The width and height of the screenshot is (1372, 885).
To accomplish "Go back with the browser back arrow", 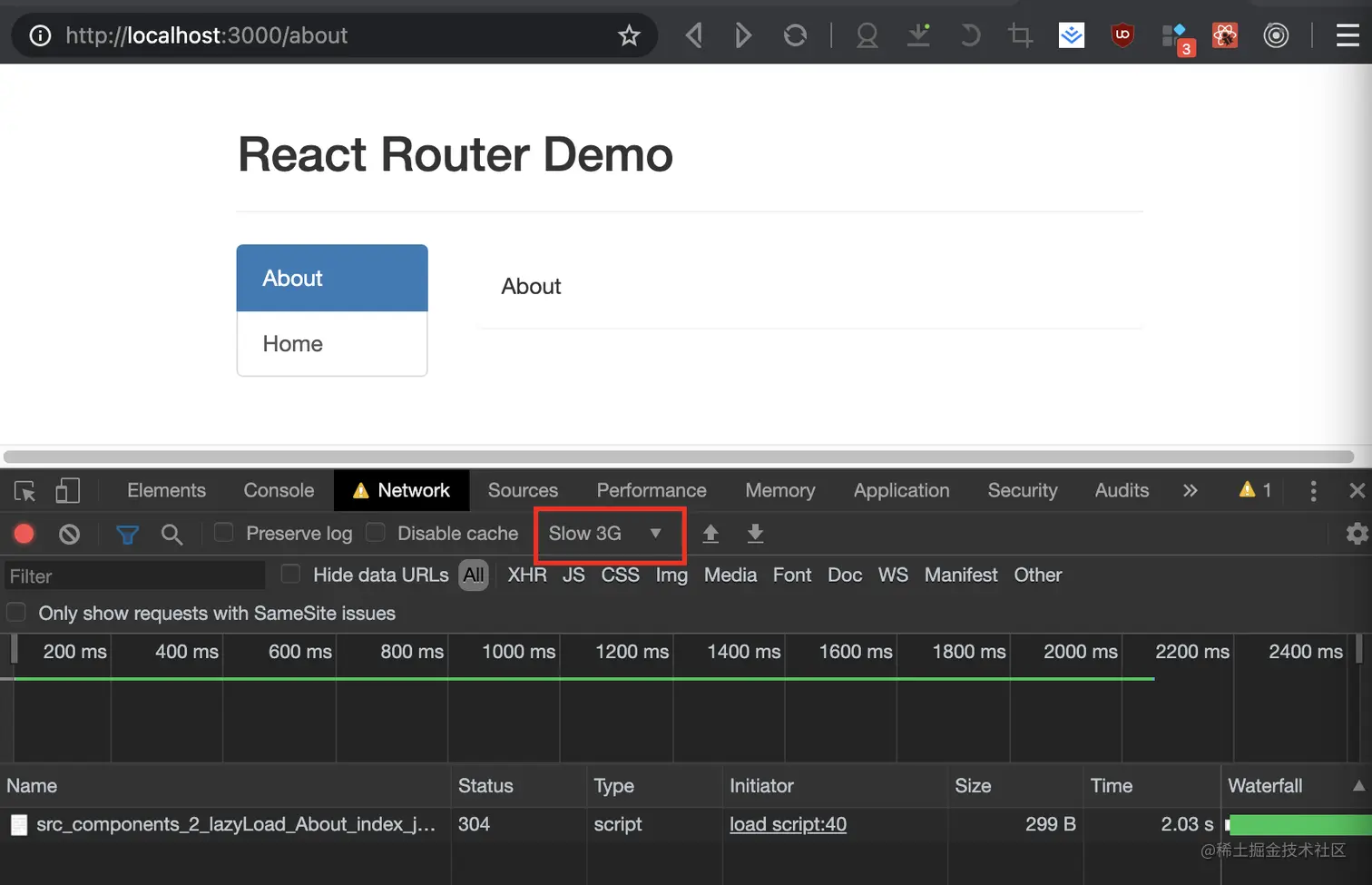I will click(694, 35).
